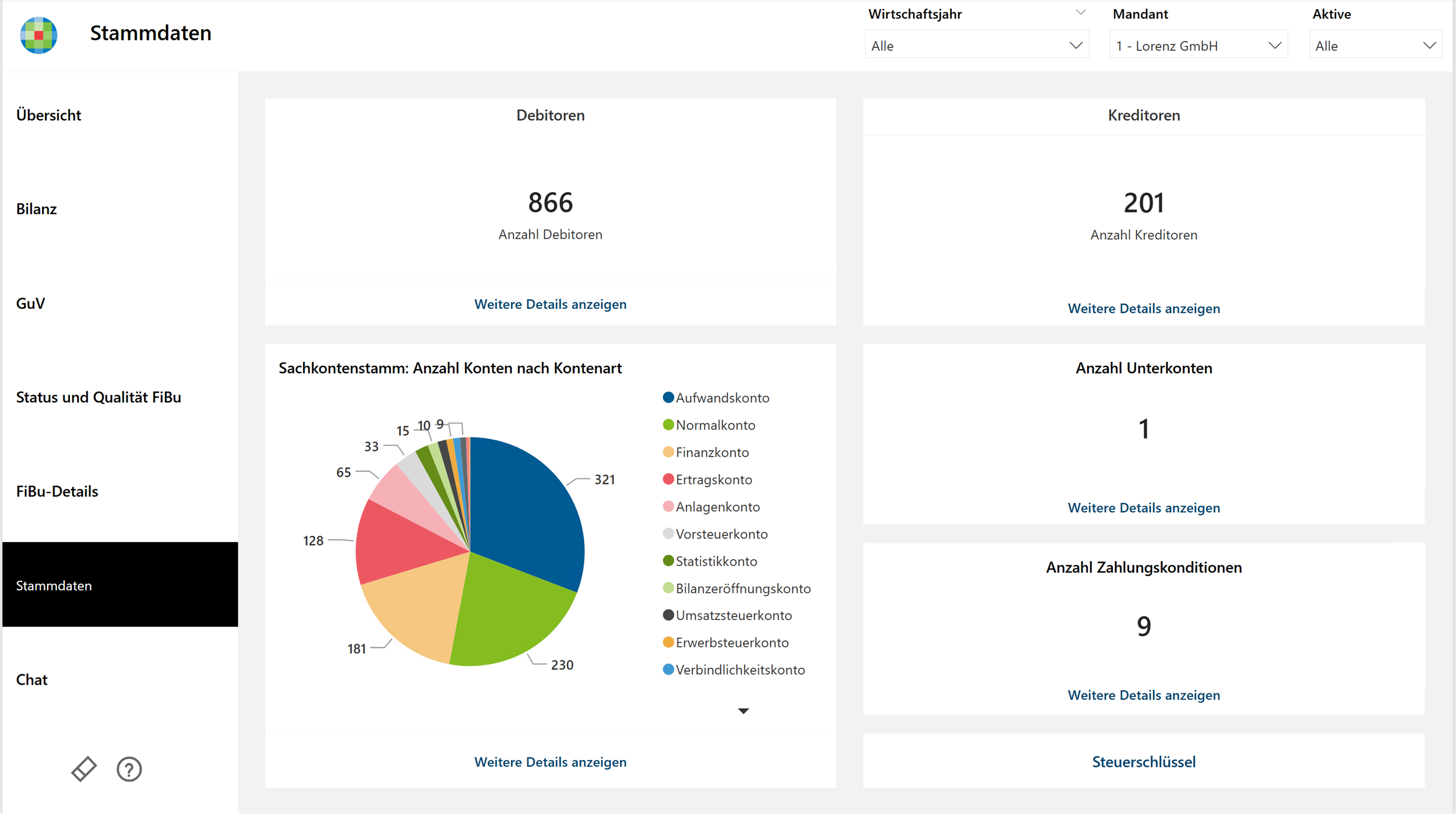Click the Ertragskonto legend dot
The height and width of the screenshot is (814, 1456).
[668, 480]
